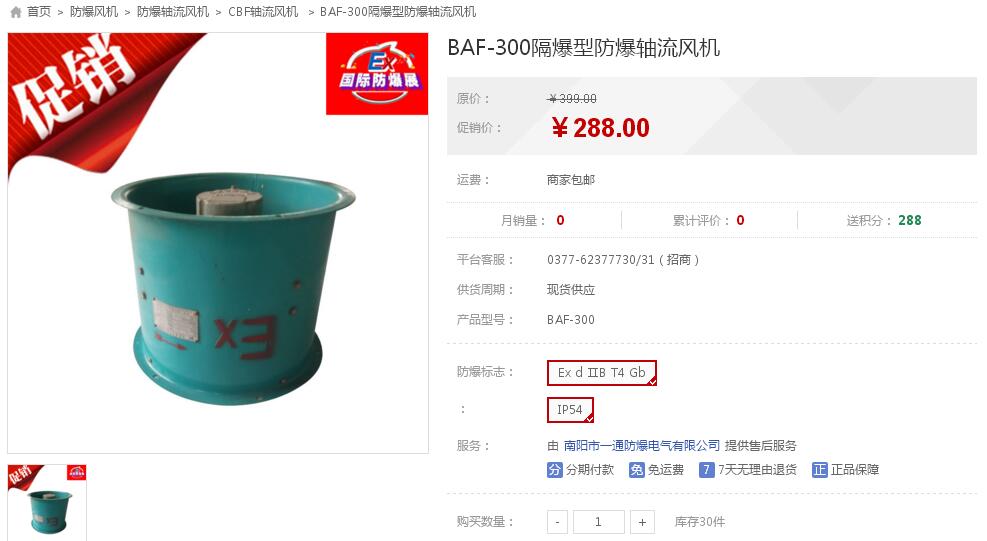
Task: Click the home icon in breadcrumb
Action: pos(16,12)
